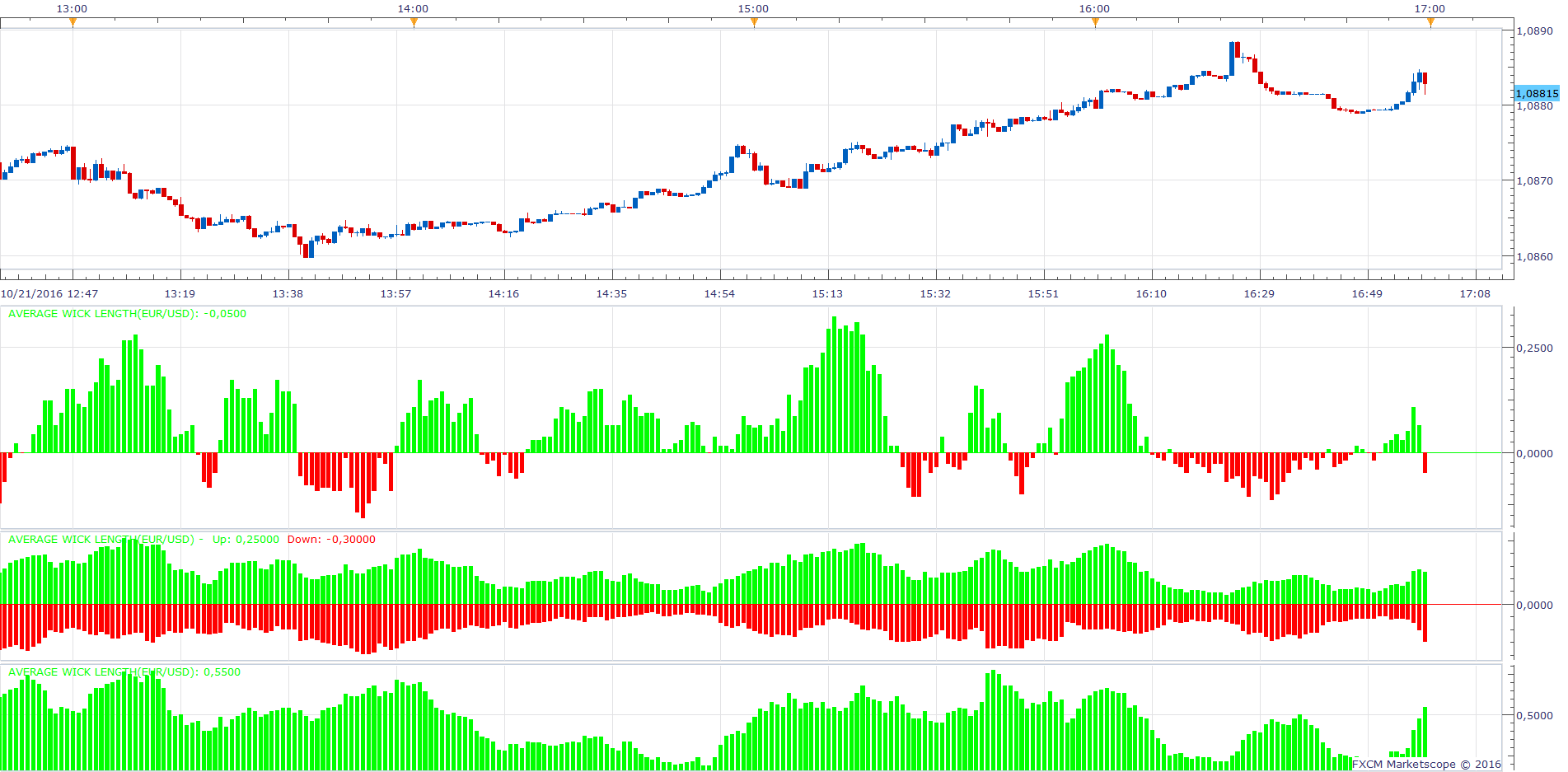Click the 10/21/2016 12:47 date label
Image resolution: width=1568 pixels, height=772 pixels.
click(x=49, y=294)
